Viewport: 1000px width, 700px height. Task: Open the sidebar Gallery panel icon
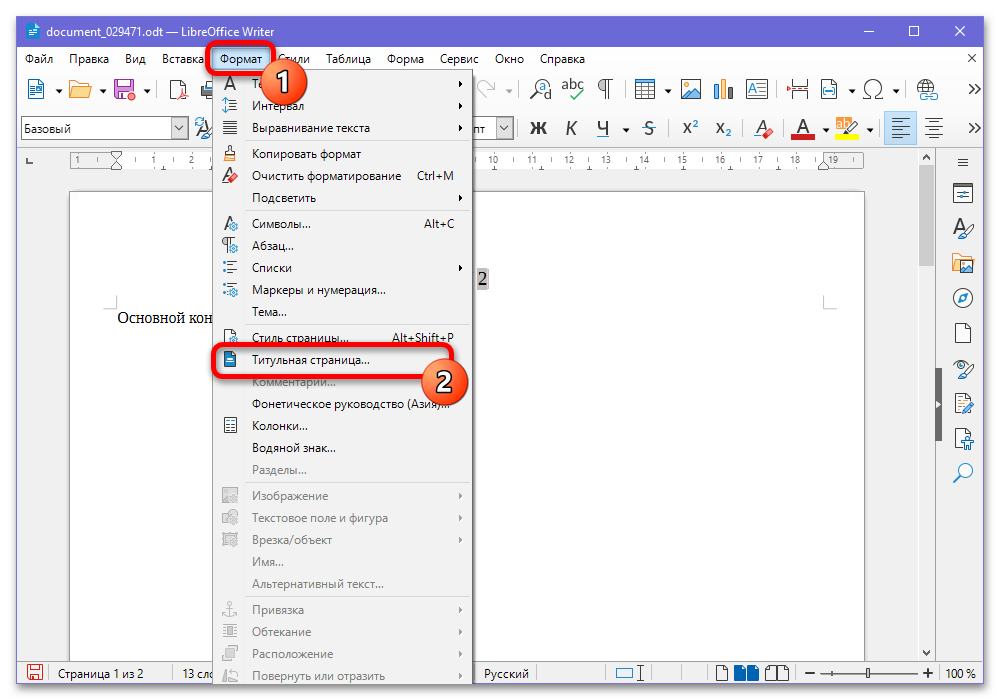coord(962,263)
